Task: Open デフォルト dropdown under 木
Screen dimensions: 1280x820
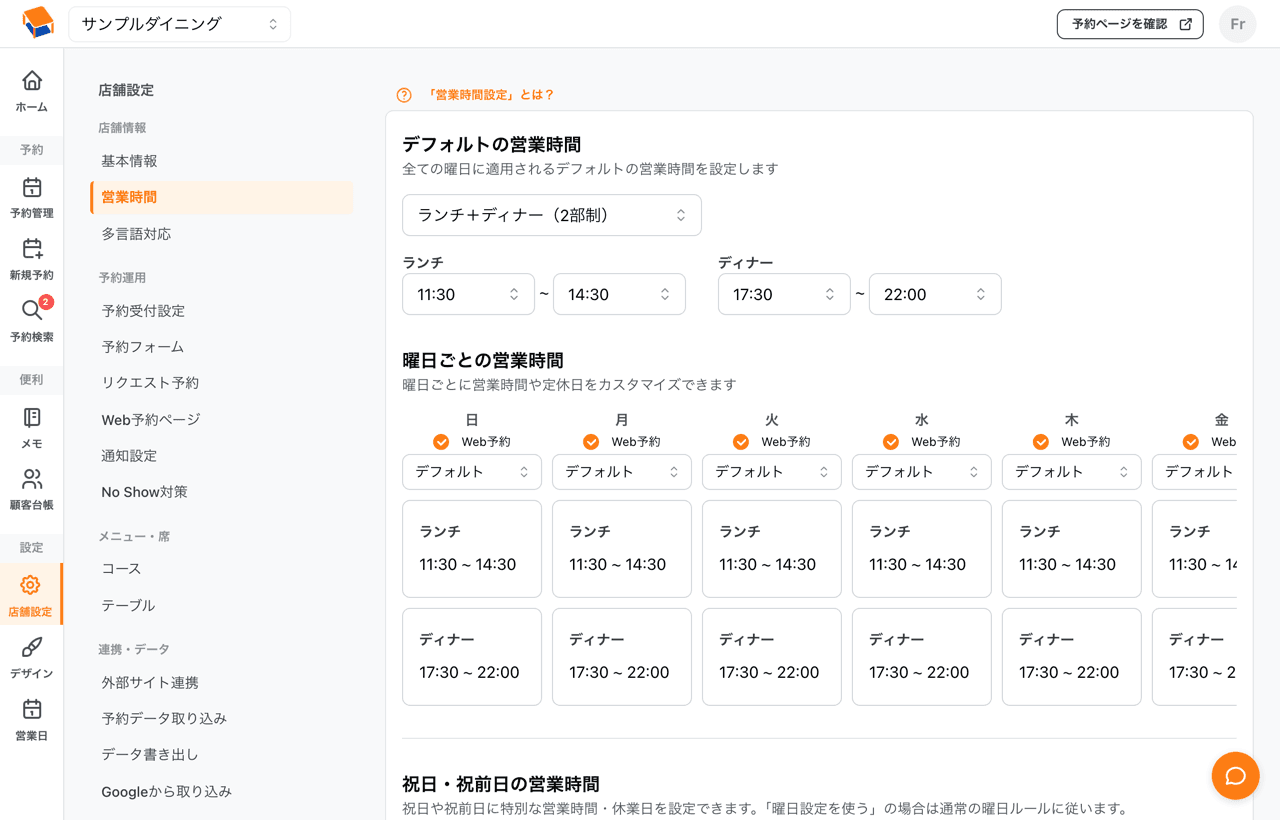Action: coord(1072,472)
